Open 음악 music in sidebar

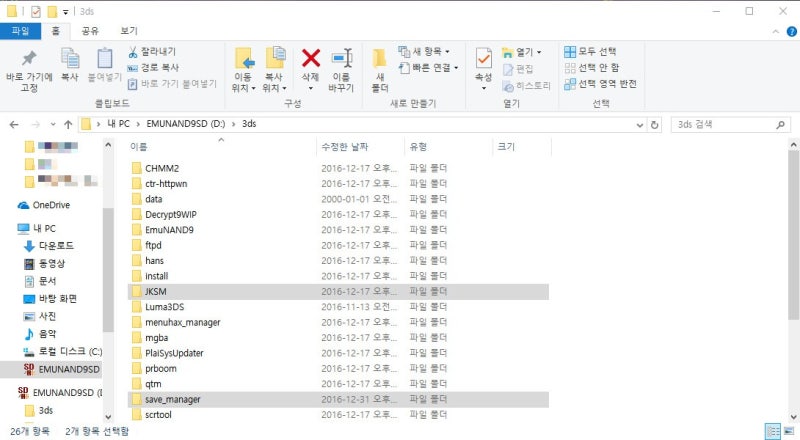click(40, 334)
